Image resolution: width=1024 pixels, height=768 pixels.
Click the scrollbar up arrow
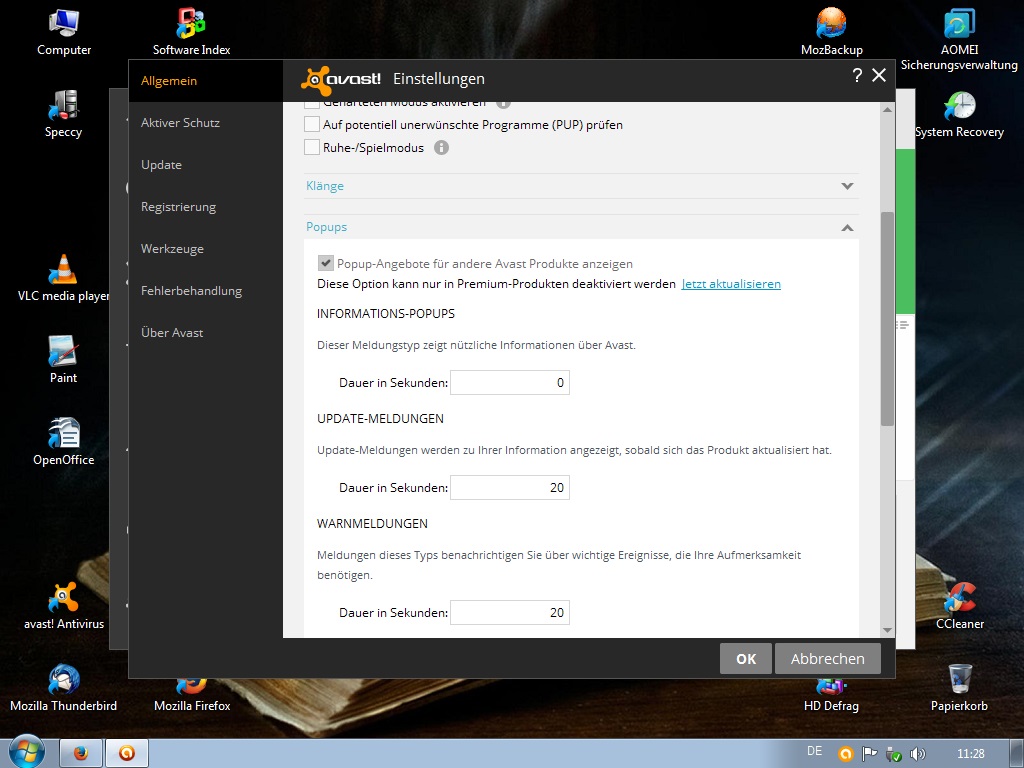[887, 110]
